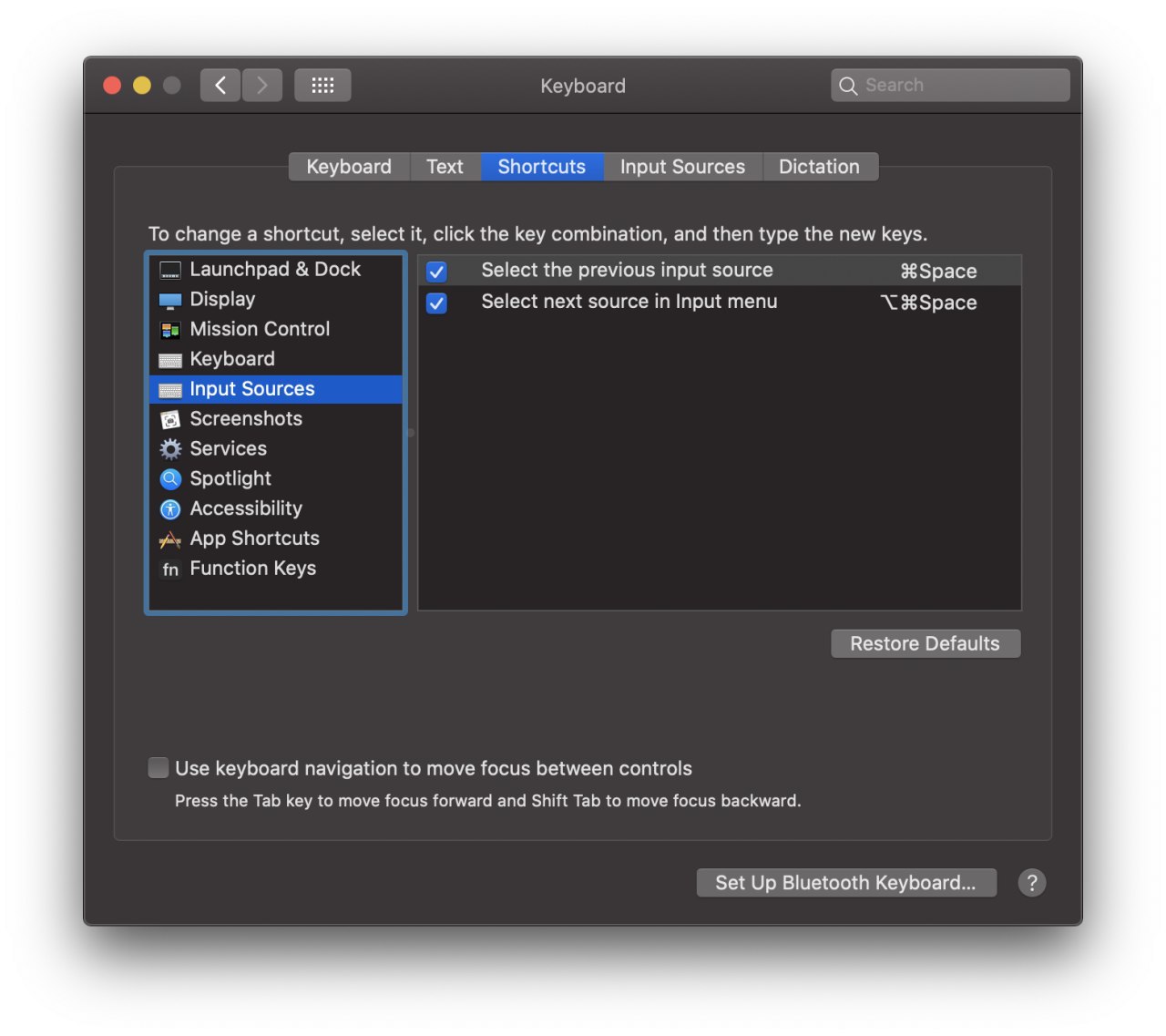Go forward with the right arrow

[x=262, y=86]
